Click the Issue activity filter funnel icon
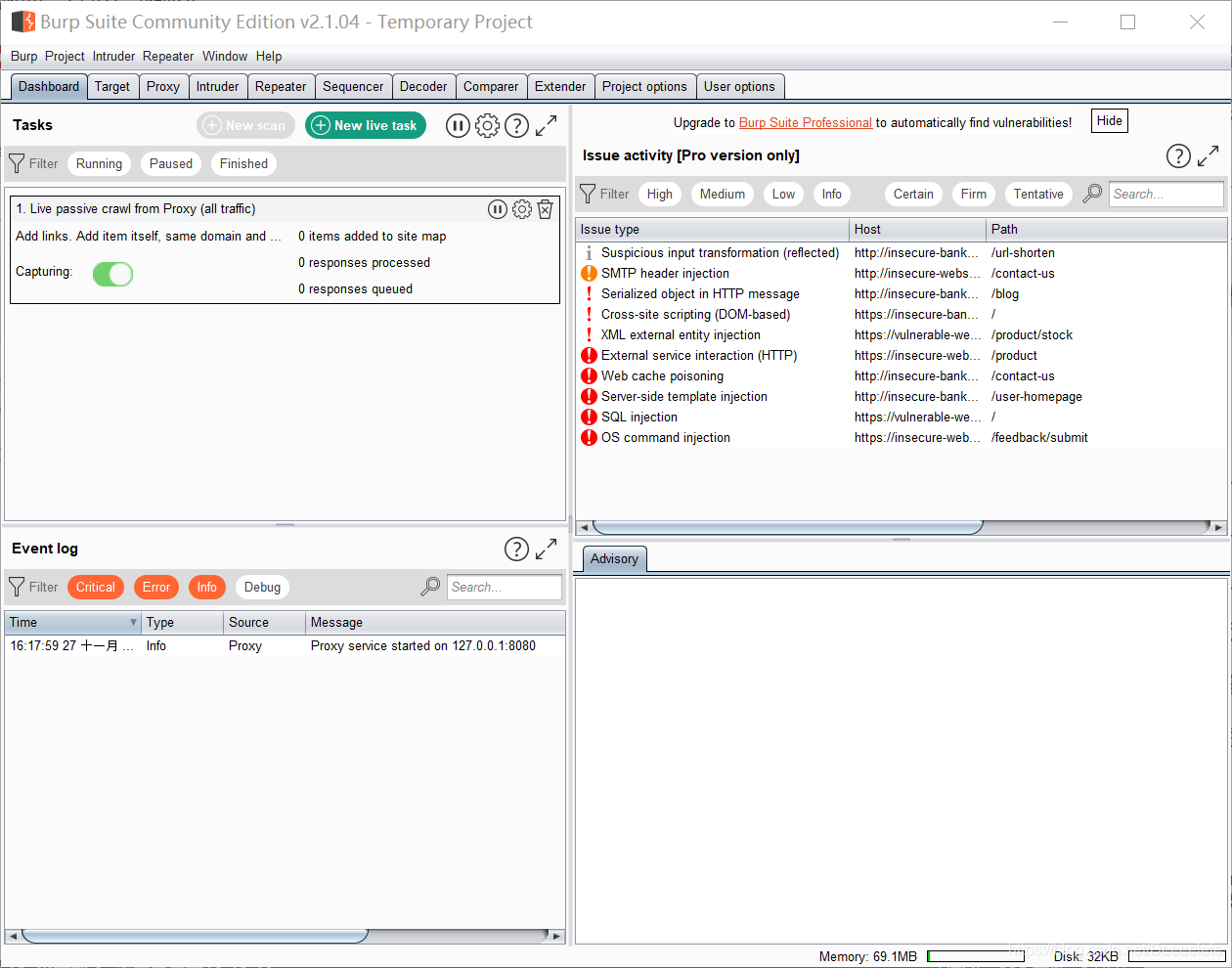Image resolution: width=1232 pixels, height=968 pixels. click(x=588, y=194)
